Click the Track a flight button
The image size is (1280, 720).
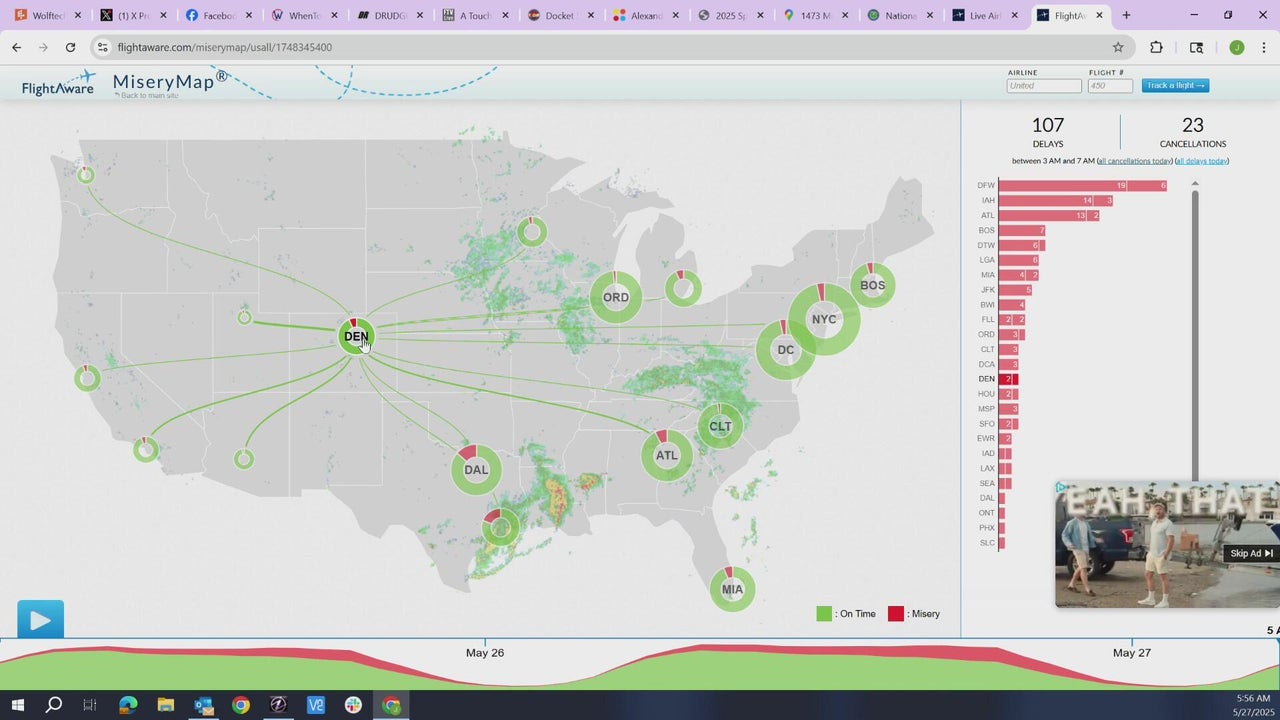1175,86
